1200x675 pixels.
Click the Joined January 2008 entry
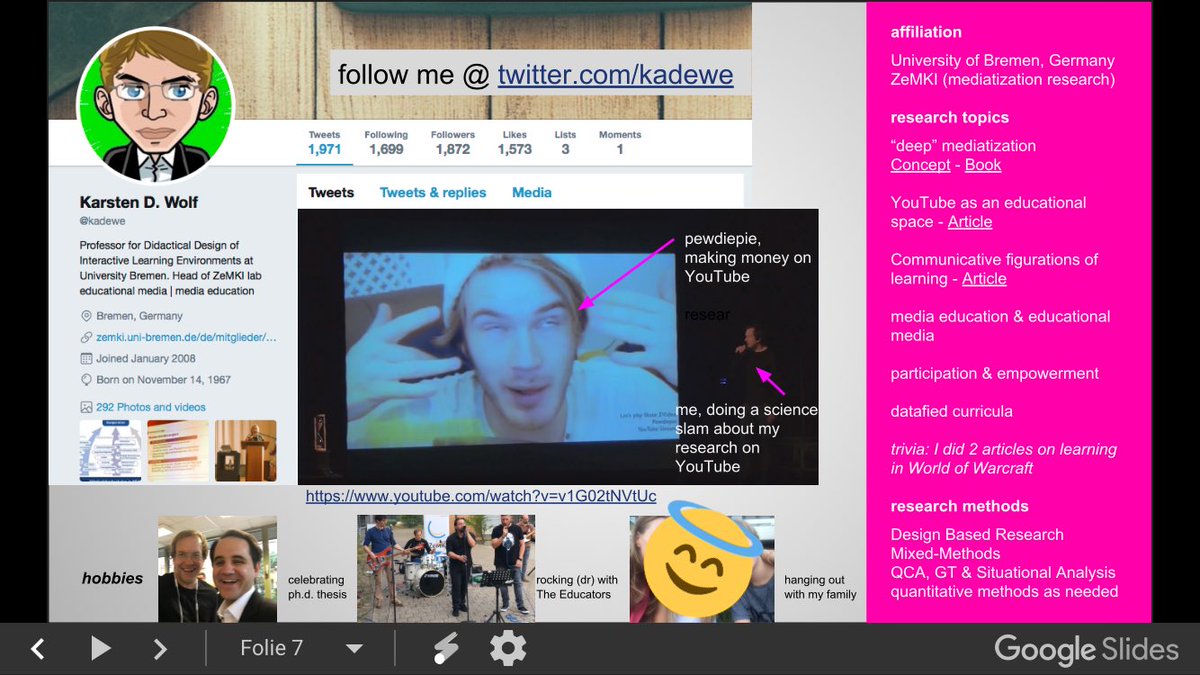pyautogui.click(x=146, y=358)
